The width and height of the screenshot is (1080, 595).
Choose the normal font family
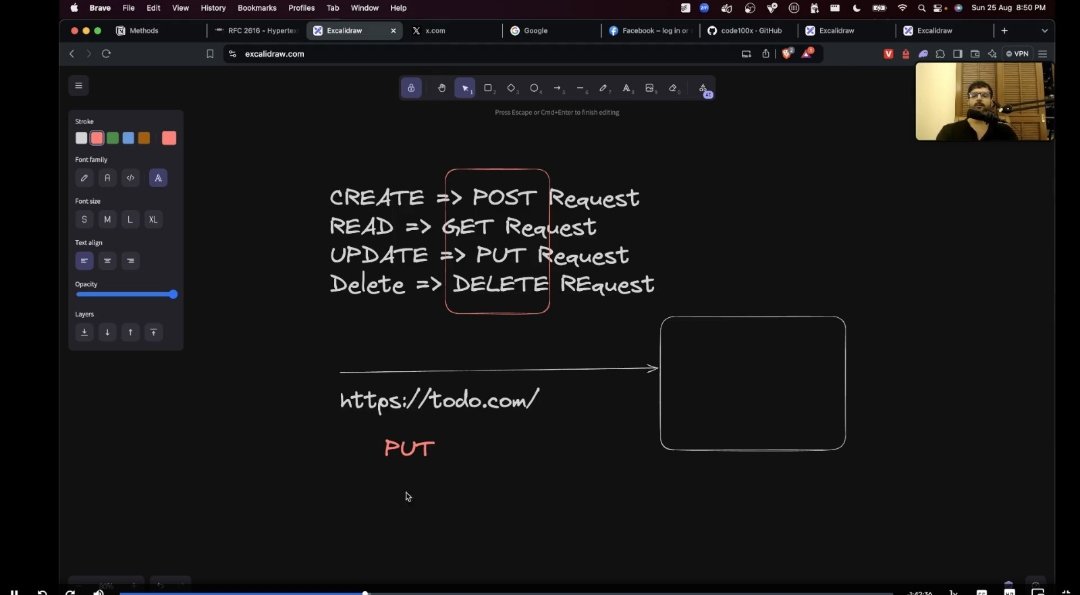click(107, 178)
